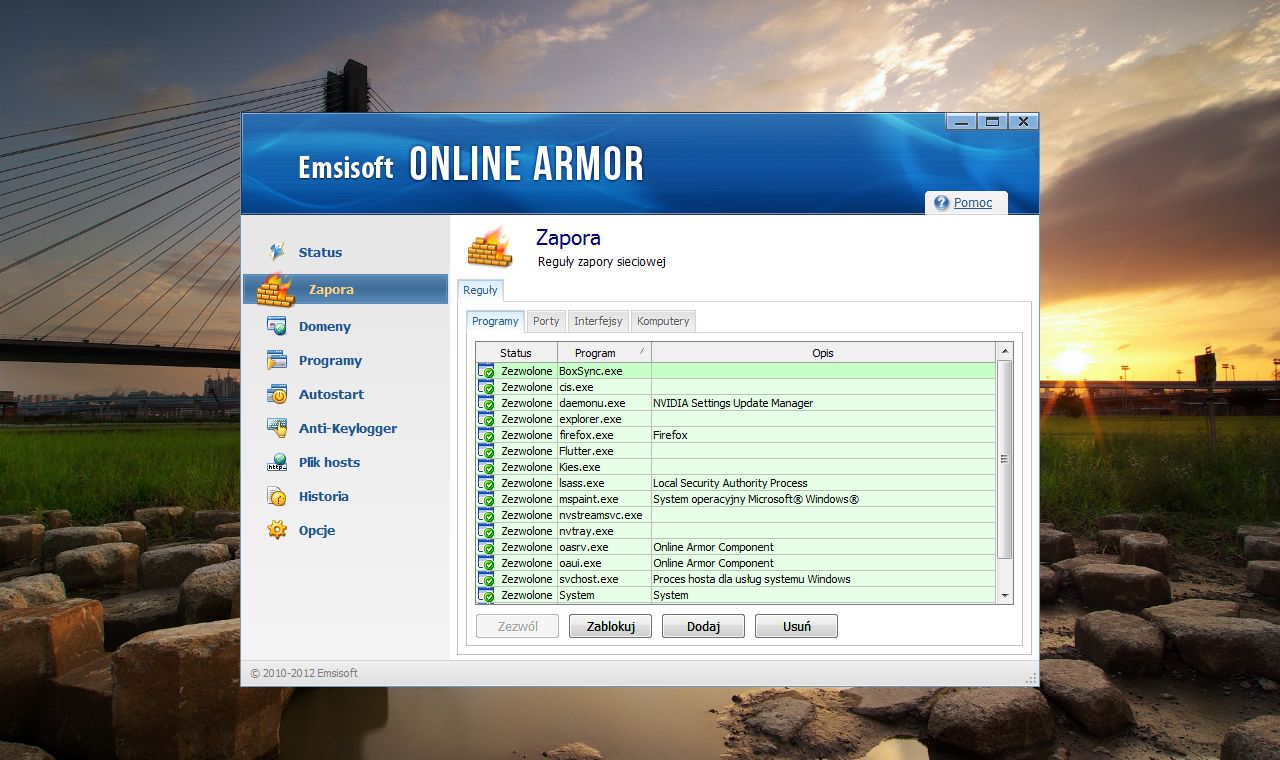The width and height of the screenshot is (1280, 760).
Task: Select the mspaint.exe program name
Action: tap(588, 499)
